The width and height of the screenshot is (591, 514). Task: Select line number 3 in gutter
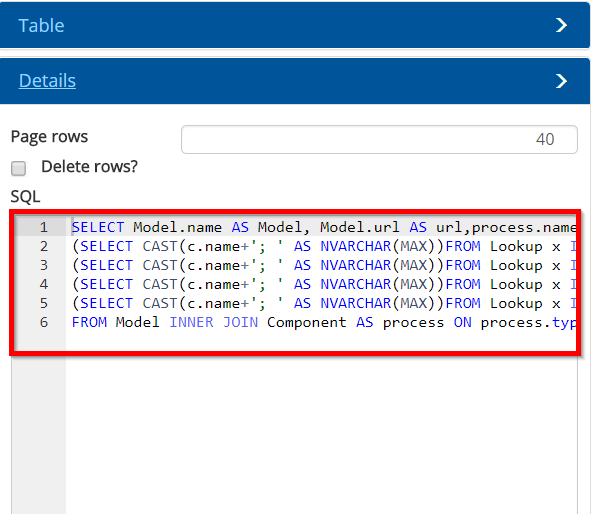[x=44, y=265]
